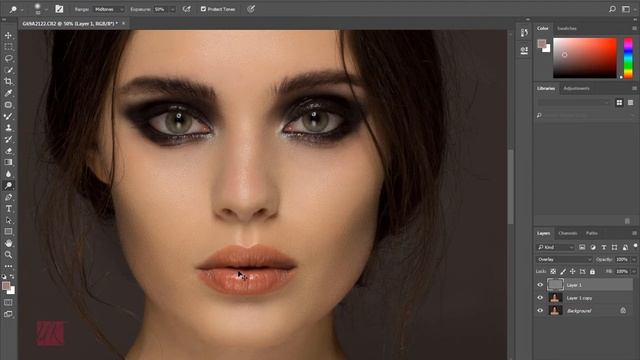
Task: Open the History panel icon in collapsed dock
Action: [x=524, y=33]
